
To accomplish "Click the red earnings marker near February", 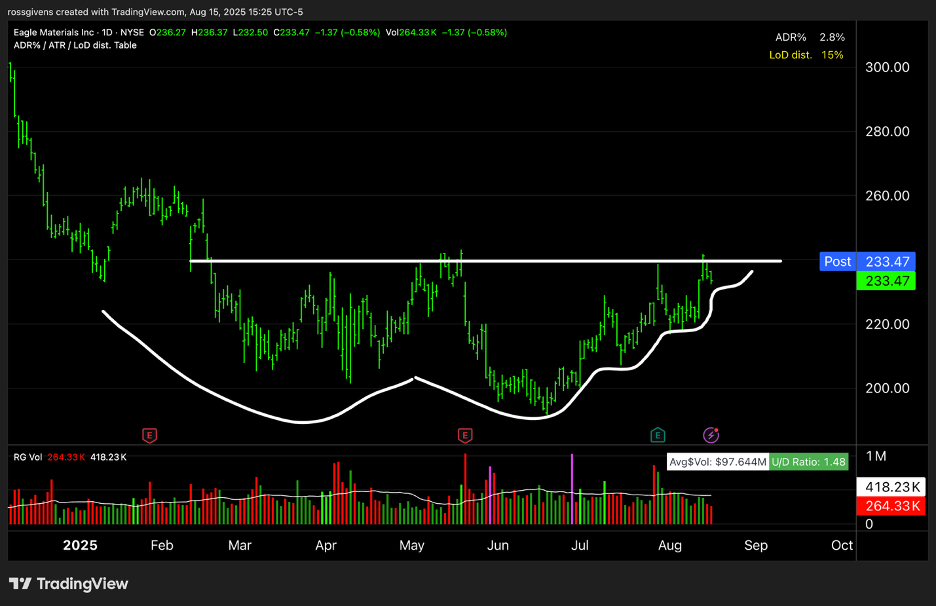I will 150,435.
